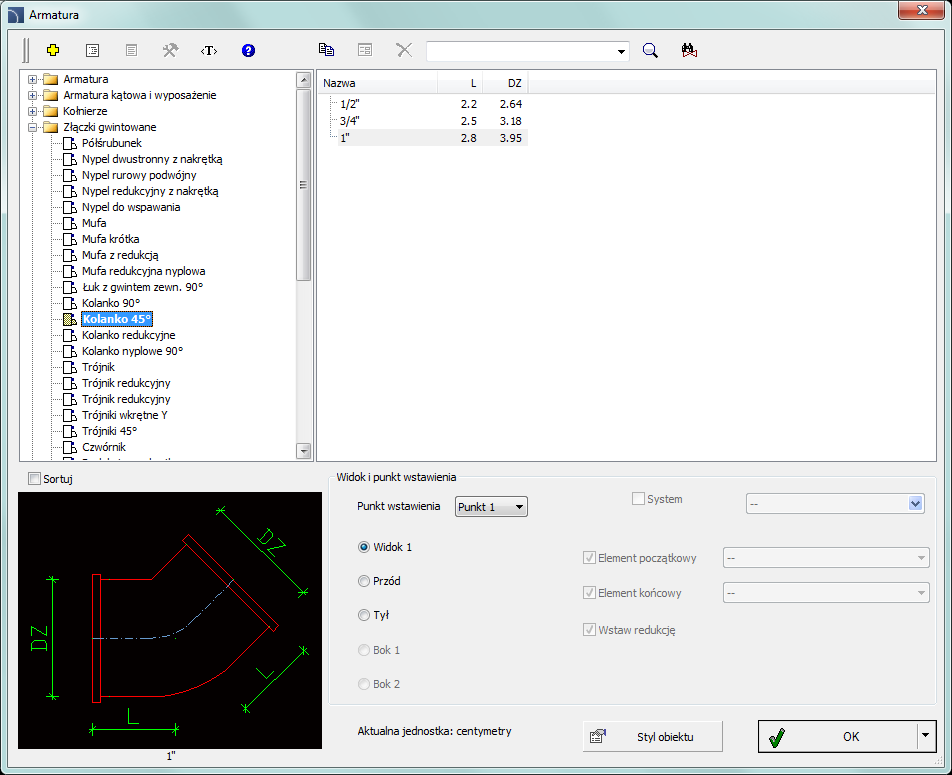Expand Armatura kątowa i wyposażenie folder
This screenshot has width=952, height=775.
(x=33, y=95)
